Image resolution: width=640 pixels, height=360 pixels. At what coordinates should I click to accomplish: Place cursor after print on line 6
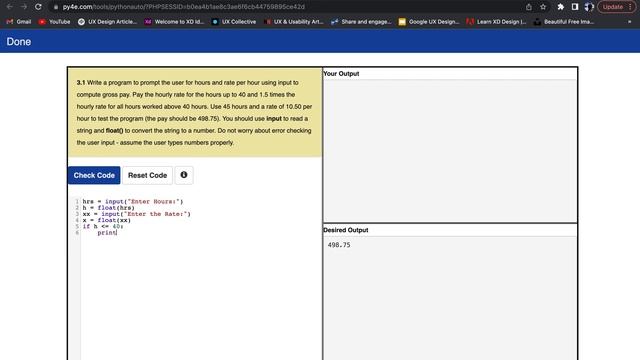point(117,233)
